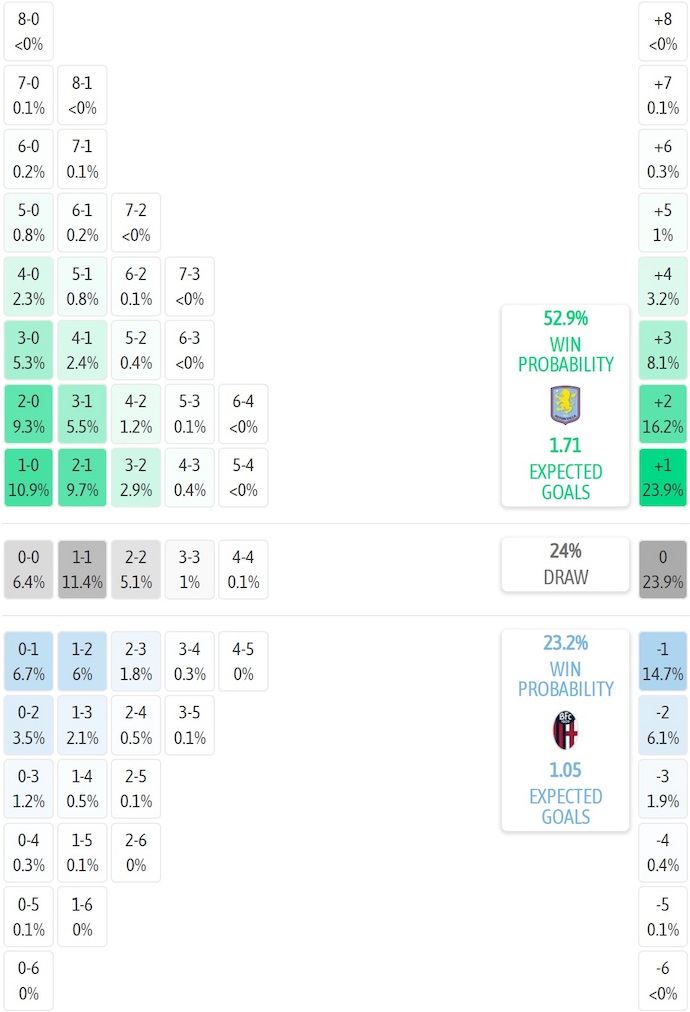Click the Bologna club crest icon
The height and width of the screenshot is (1012, 690).
pyautogui.click(x=565, y=730)
